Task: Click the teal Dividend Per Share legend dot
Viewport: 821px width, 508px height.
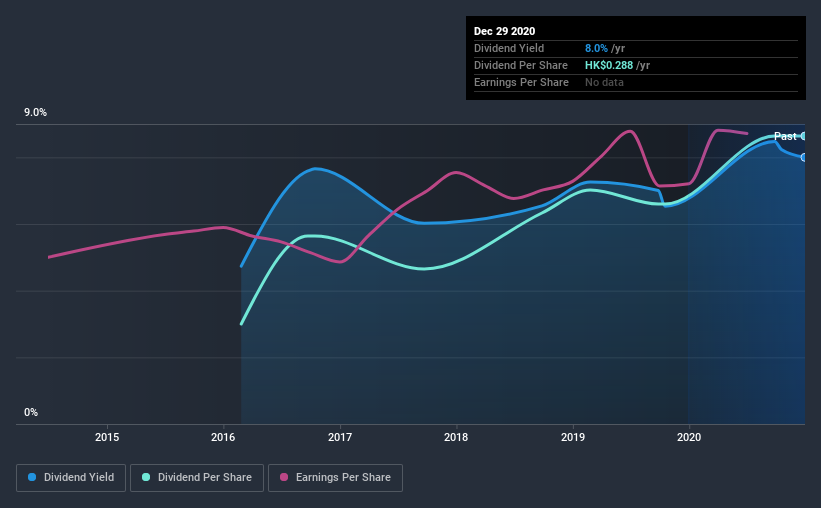Action: pos(146,477)
